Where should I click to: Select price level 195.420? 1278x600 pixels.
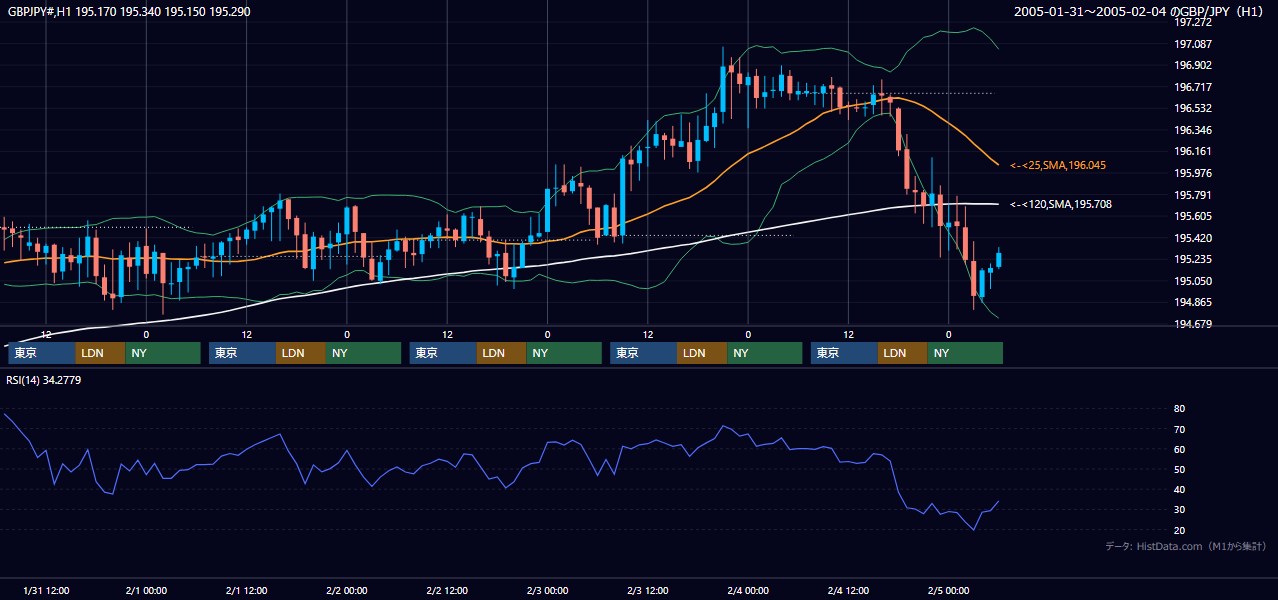[1192, 238]
